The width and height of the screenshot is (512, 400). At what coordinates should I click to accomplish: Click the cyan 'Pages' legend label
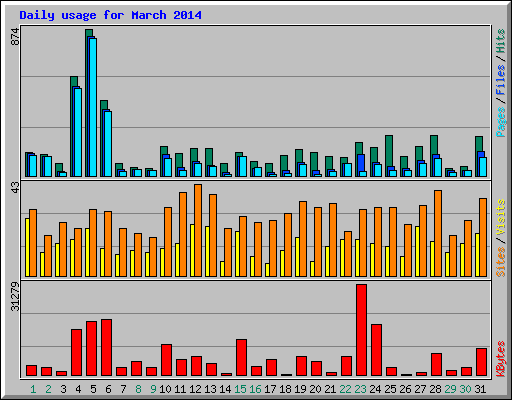(x=501, y=122)
